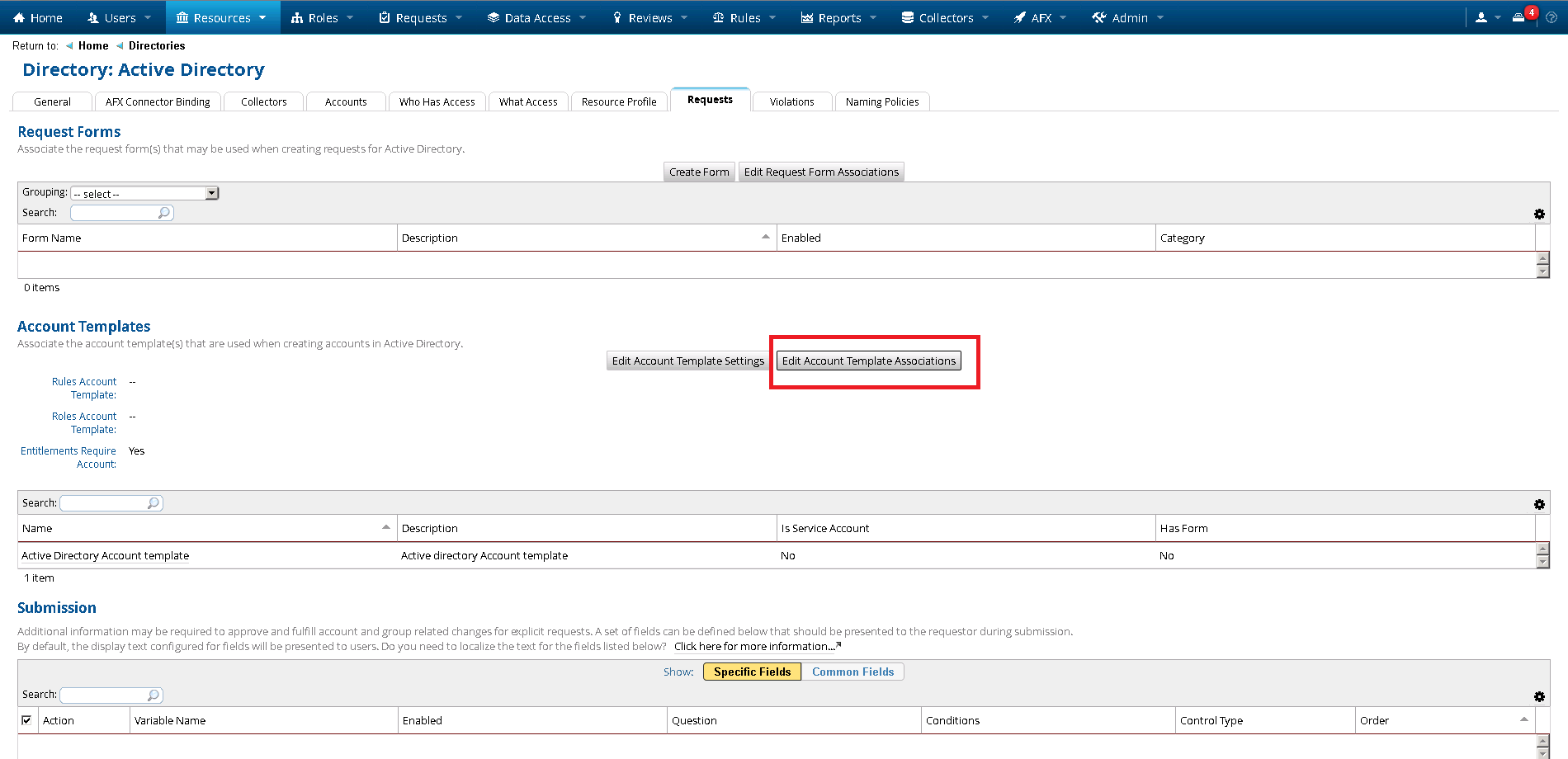The height and width of the screenshot is (759, 1568).
Task: Click the help question mark icon
Action: point(1551,17)
